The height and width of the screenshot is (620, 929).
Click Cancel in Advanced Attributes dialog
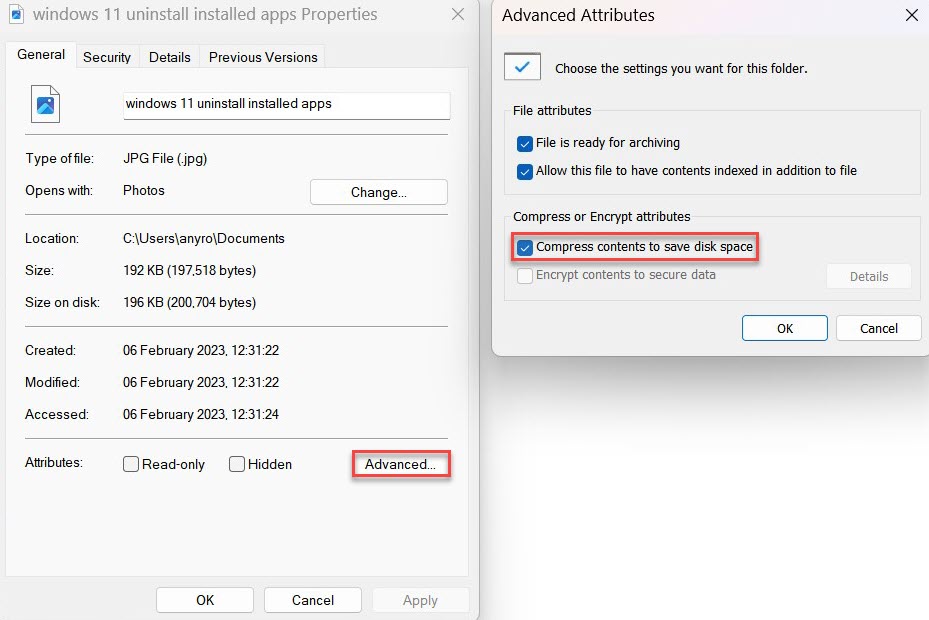click(x=879, y=328)
